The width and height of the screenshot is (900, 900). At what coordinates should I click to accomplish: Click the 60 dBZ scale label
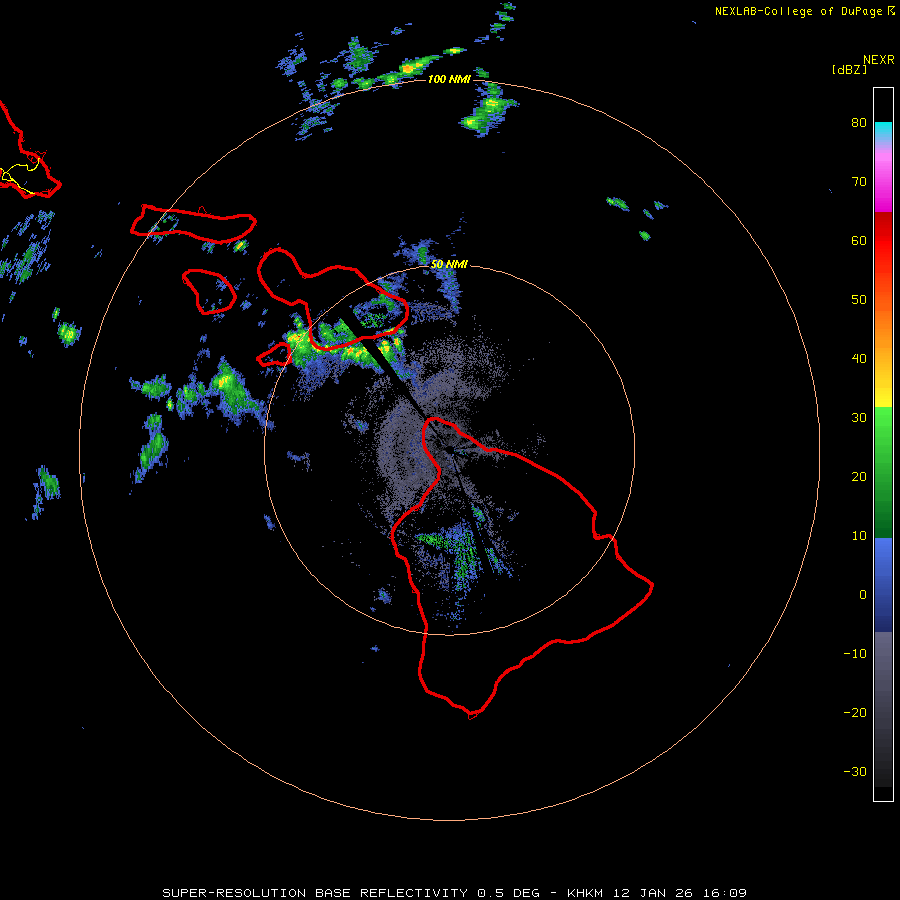pyautogui.click(x=859, y=240)
